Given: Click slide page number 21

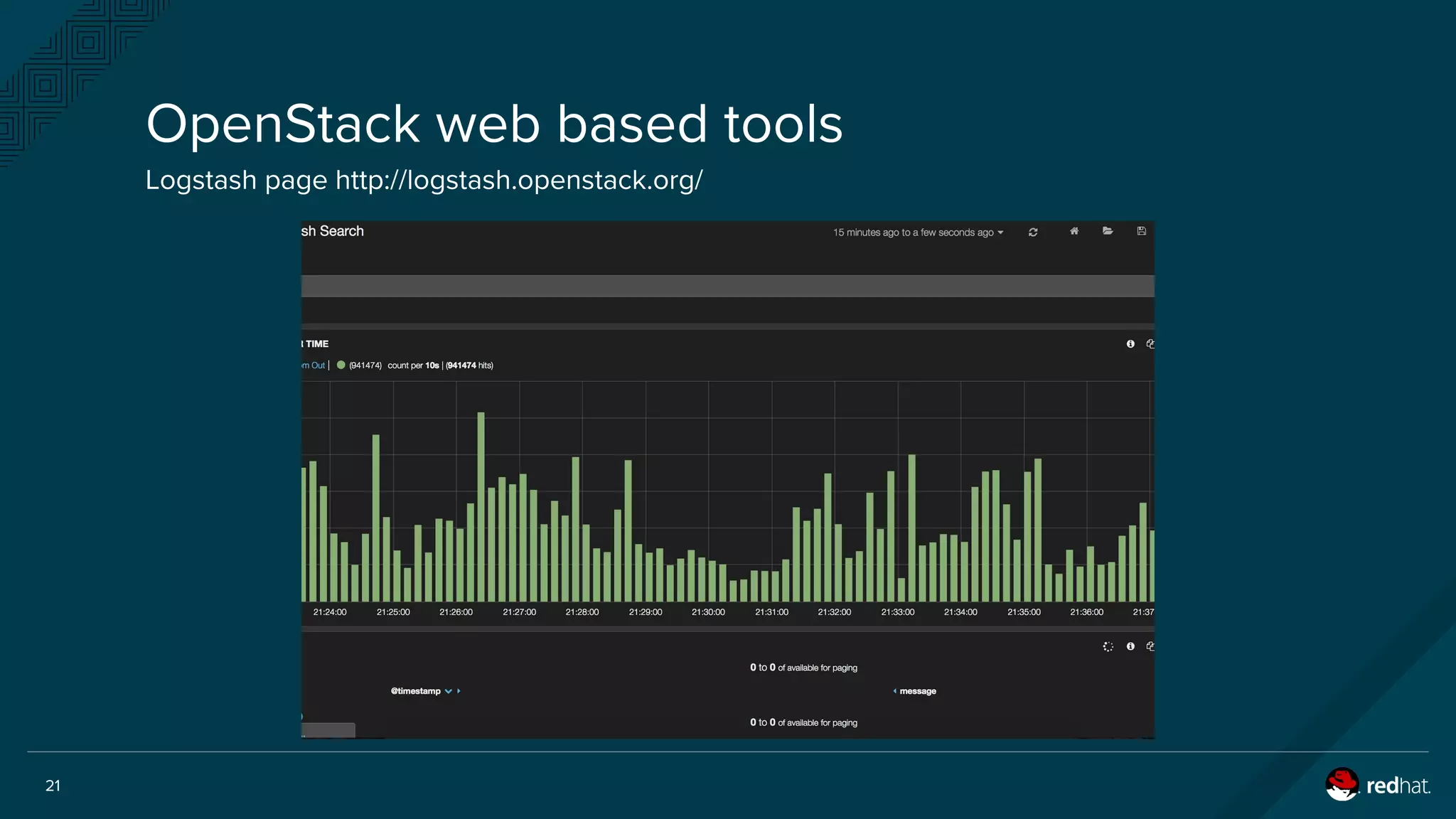Looking at the screenshot, I should click(53, 786).
